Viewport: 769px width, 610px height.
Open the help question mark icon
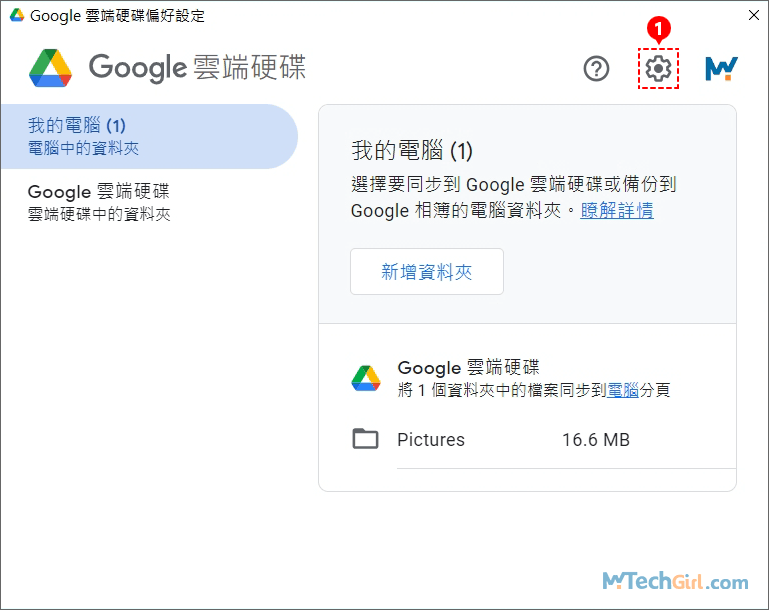(x=596, y=69)
